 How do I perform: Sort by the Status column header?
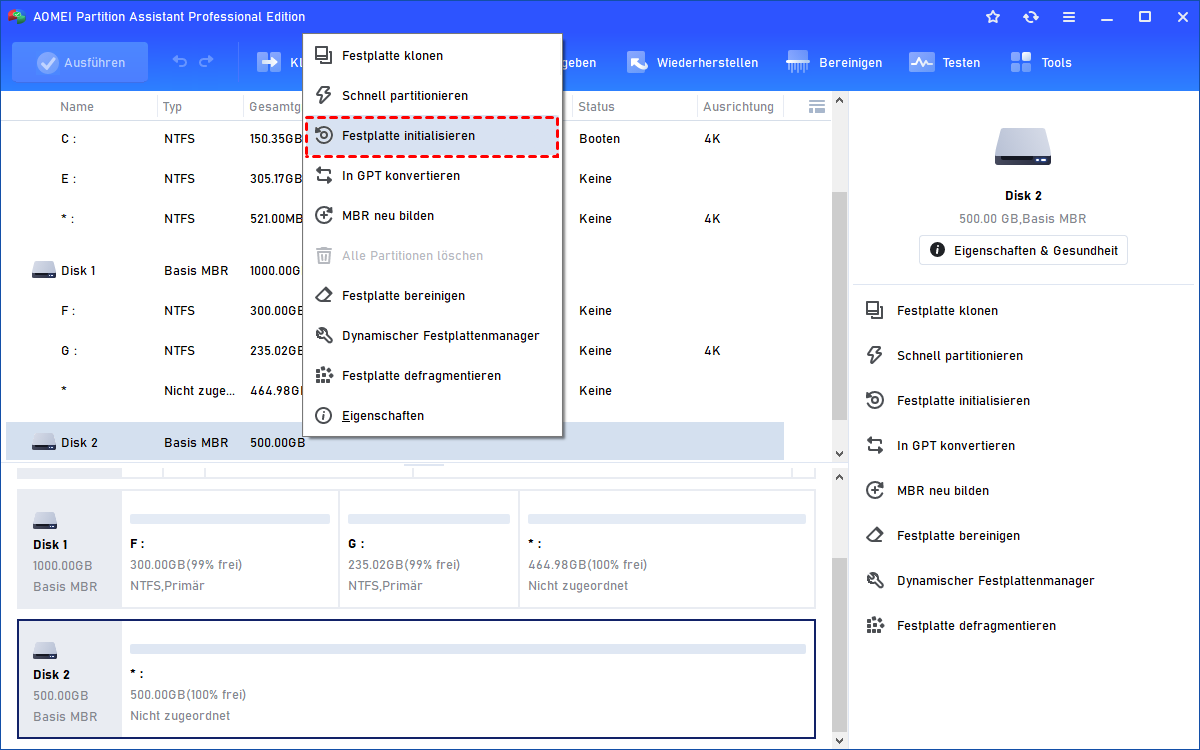pos(597,107)
